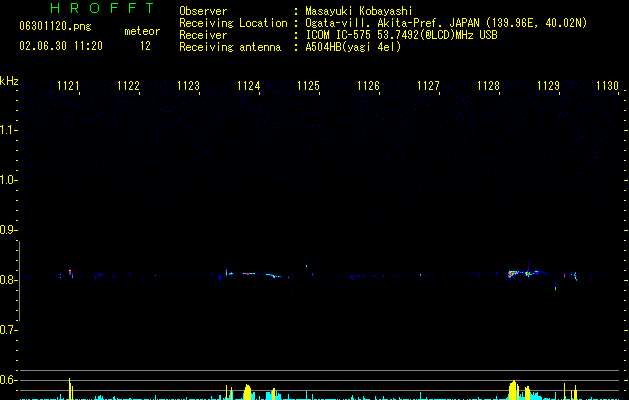629x400 pixels.
Task: Click the HROFFT title text
Action: coord(102,8)
